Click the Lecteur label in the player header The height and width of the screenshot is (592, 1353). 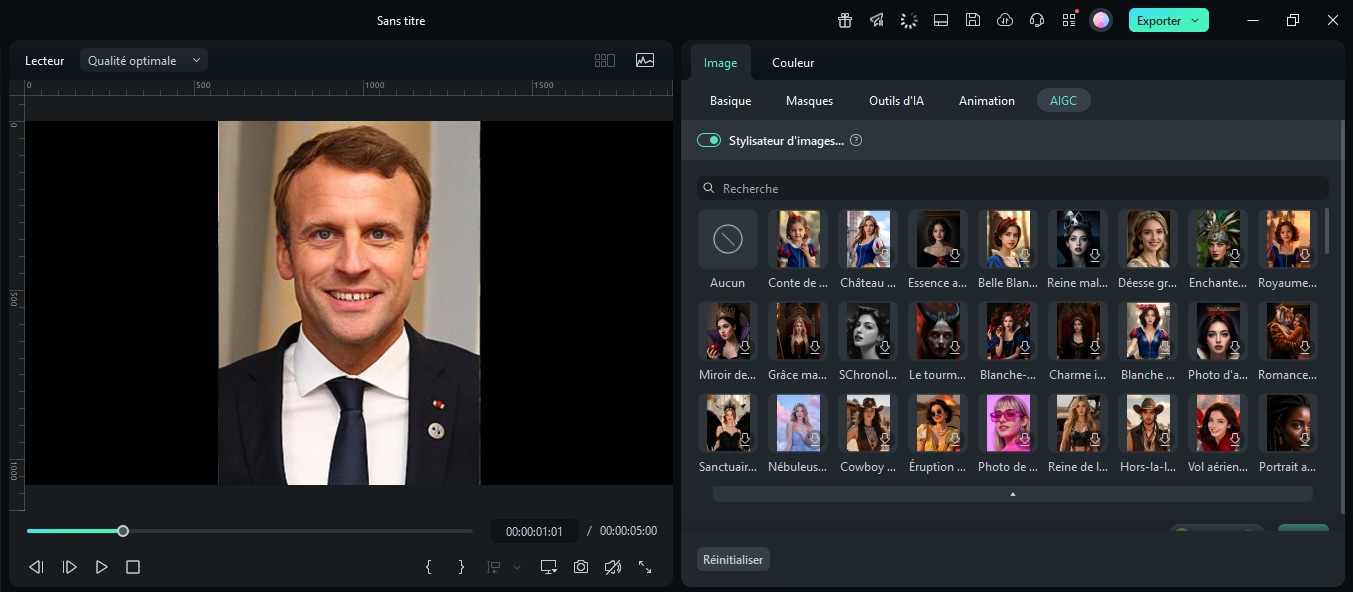tap(45, 61)
